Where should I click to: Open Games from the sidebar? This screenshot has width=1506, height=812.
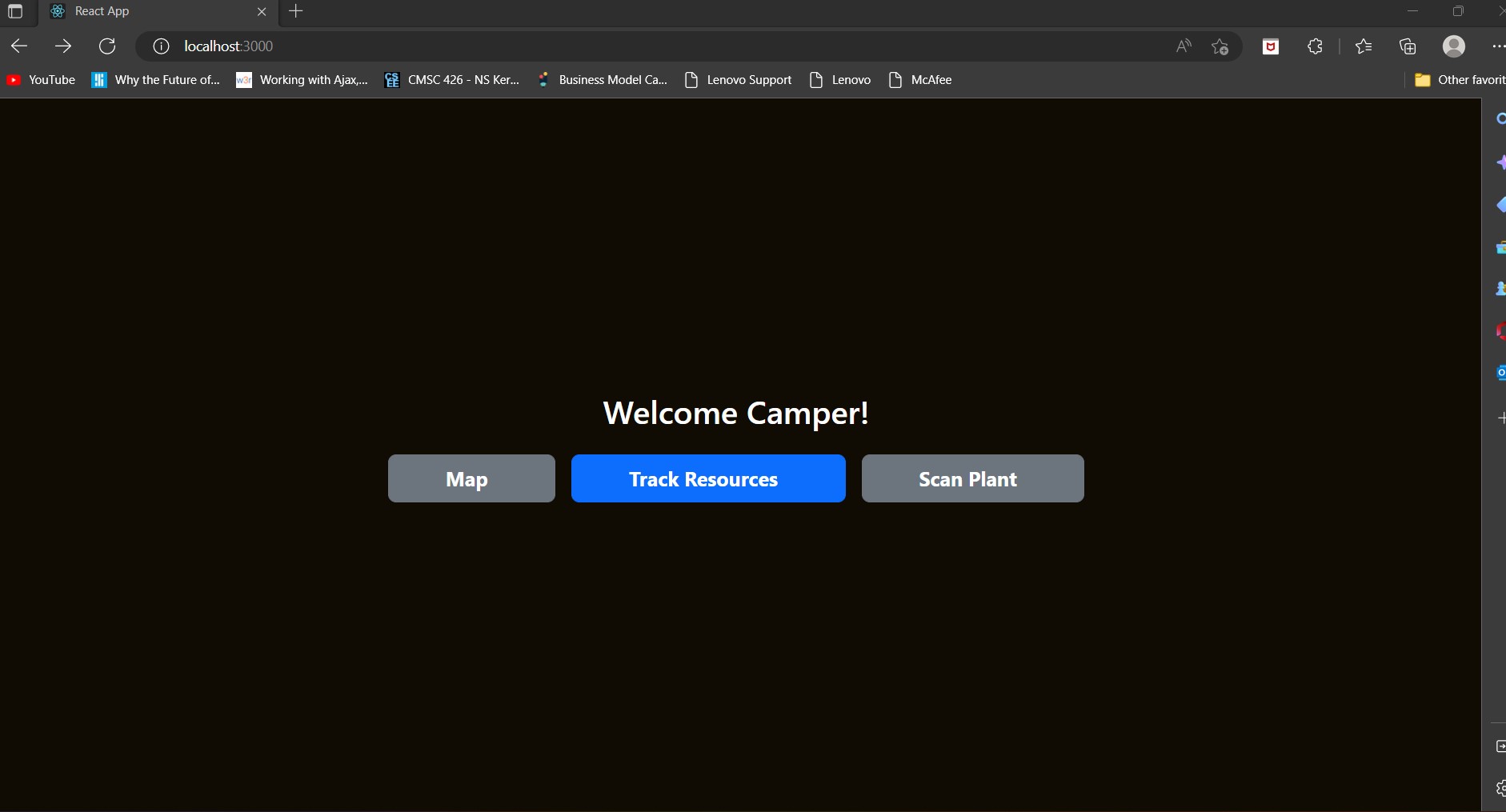click(1501, 289)
